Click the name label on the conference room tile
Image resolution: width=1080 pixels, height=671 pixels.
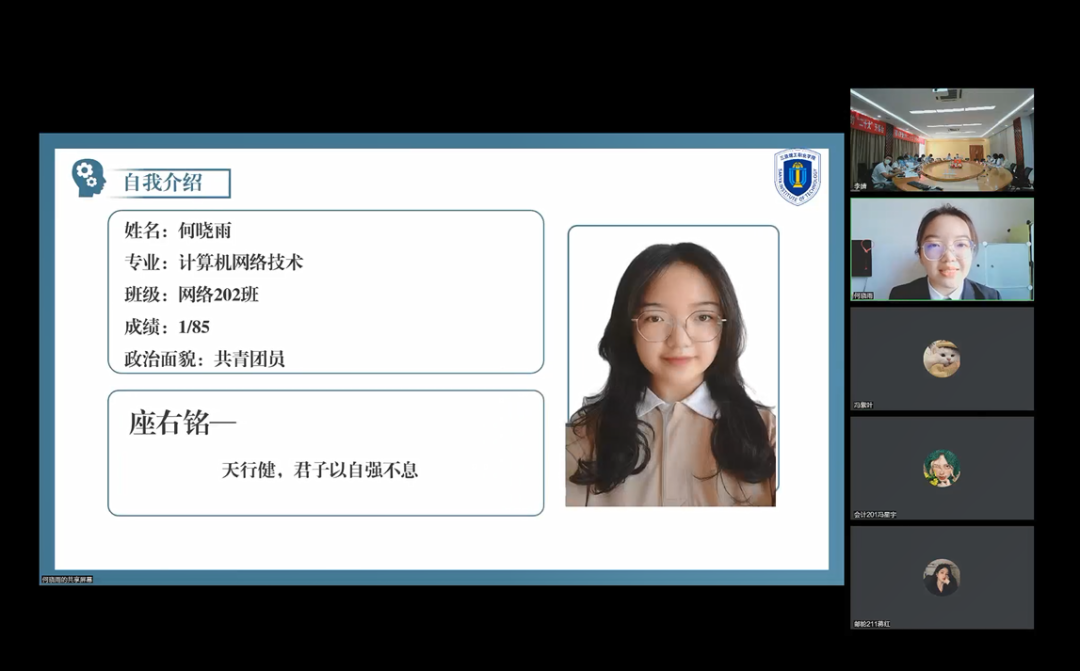point(859,186)
